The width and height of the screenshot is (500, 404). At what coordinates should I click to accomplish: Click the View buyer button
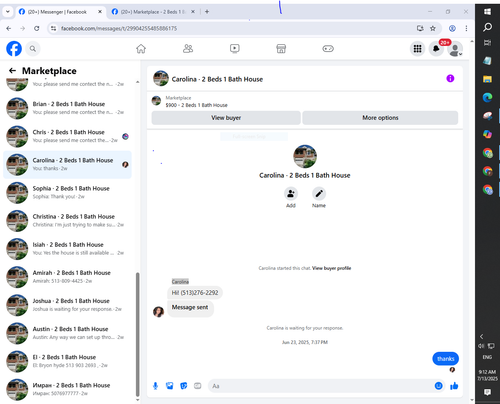[x=226, y=118]
